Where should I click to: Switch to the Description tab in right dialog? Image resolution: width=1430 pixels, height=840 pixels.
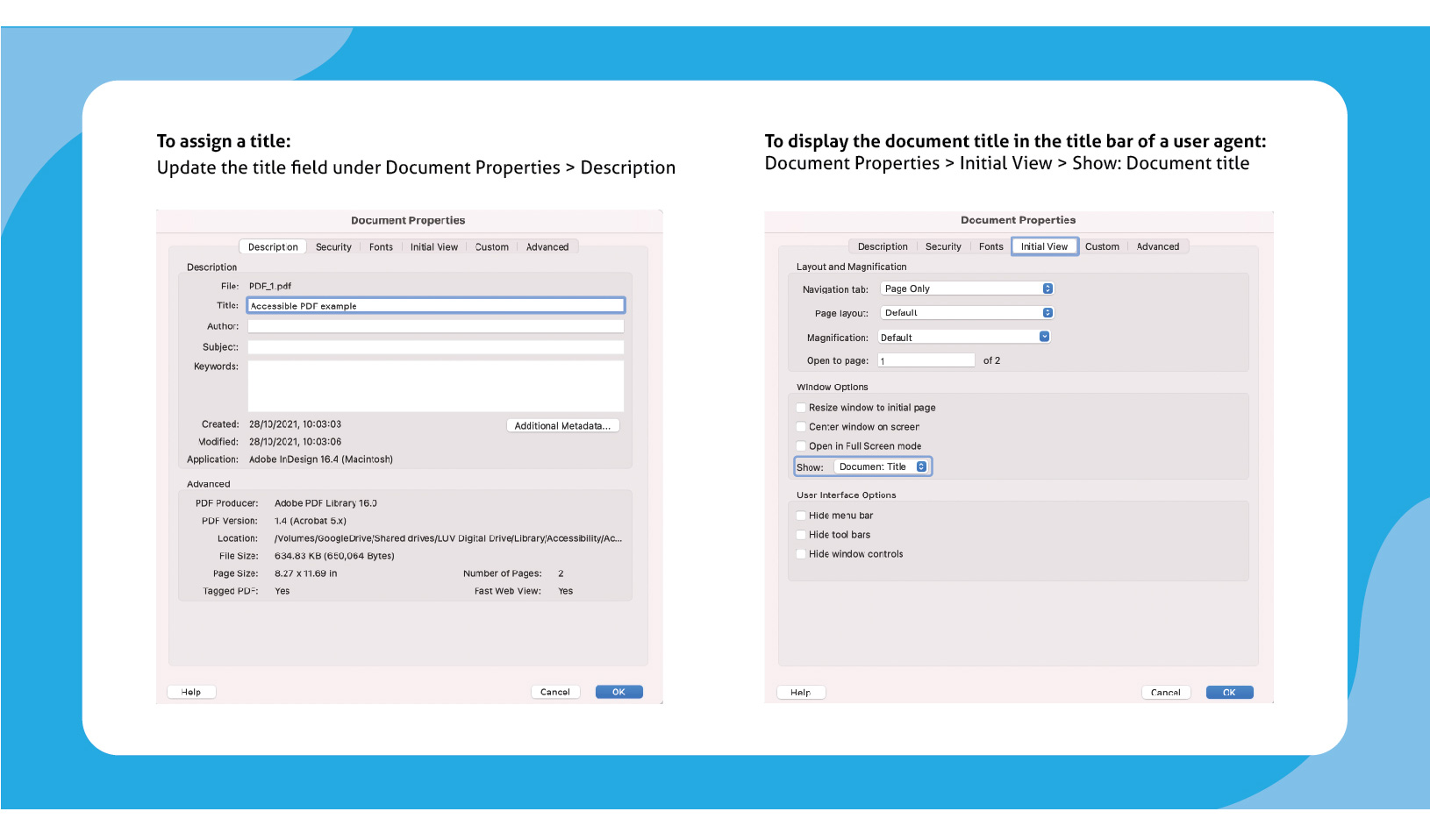coord(882,246)
